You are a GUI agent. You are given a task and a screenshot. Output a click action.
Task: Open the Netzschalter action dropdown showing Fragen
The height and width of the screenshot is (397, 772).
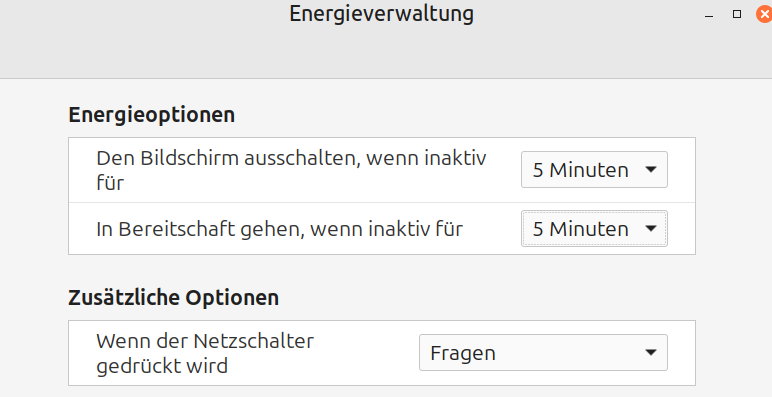pyautogui.click(x=543, y=353)
